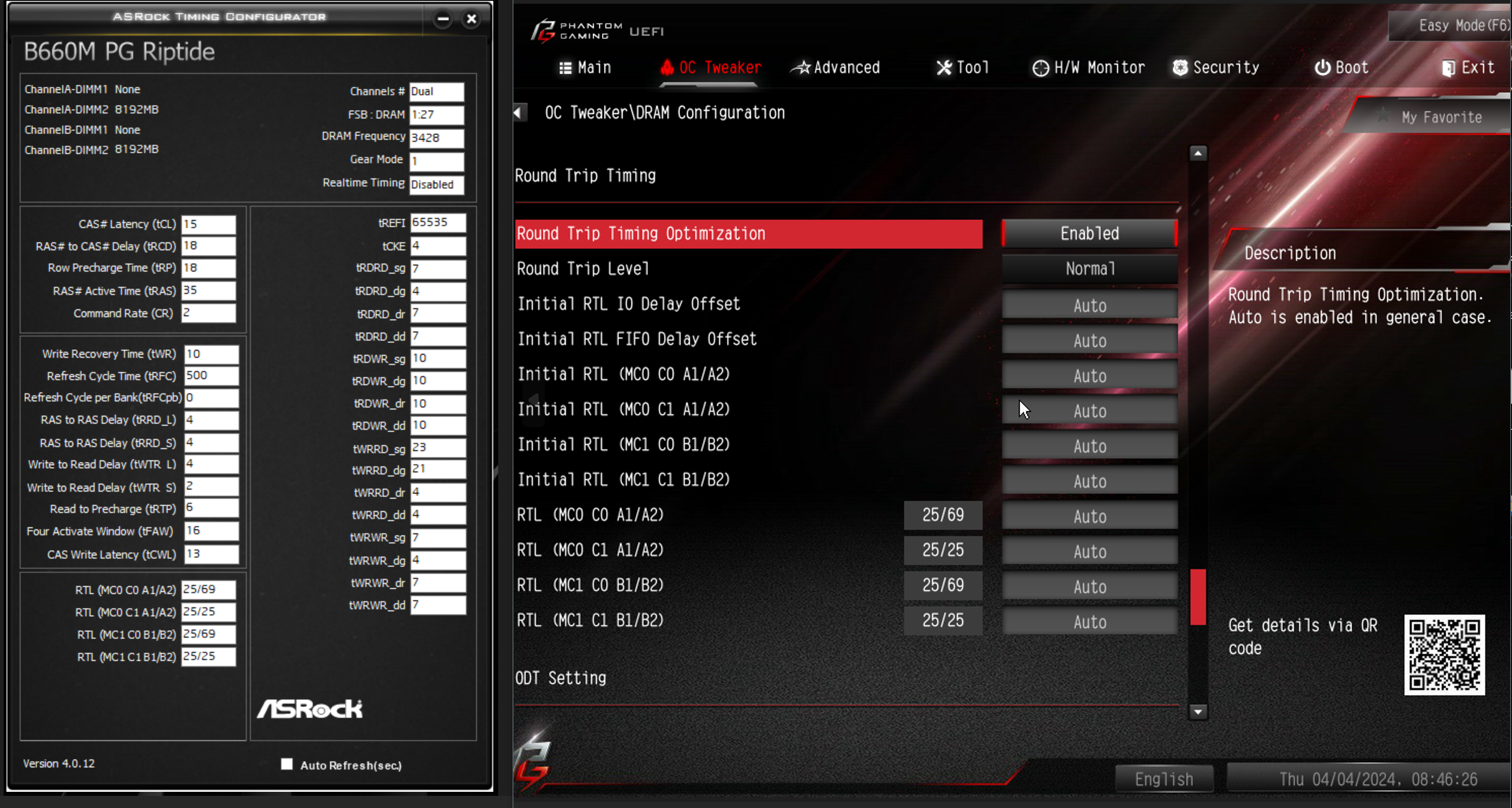The image size is (1512, 808).
Task: Click the Phantom Gaming UEFI logo
Action: [597, 31]
